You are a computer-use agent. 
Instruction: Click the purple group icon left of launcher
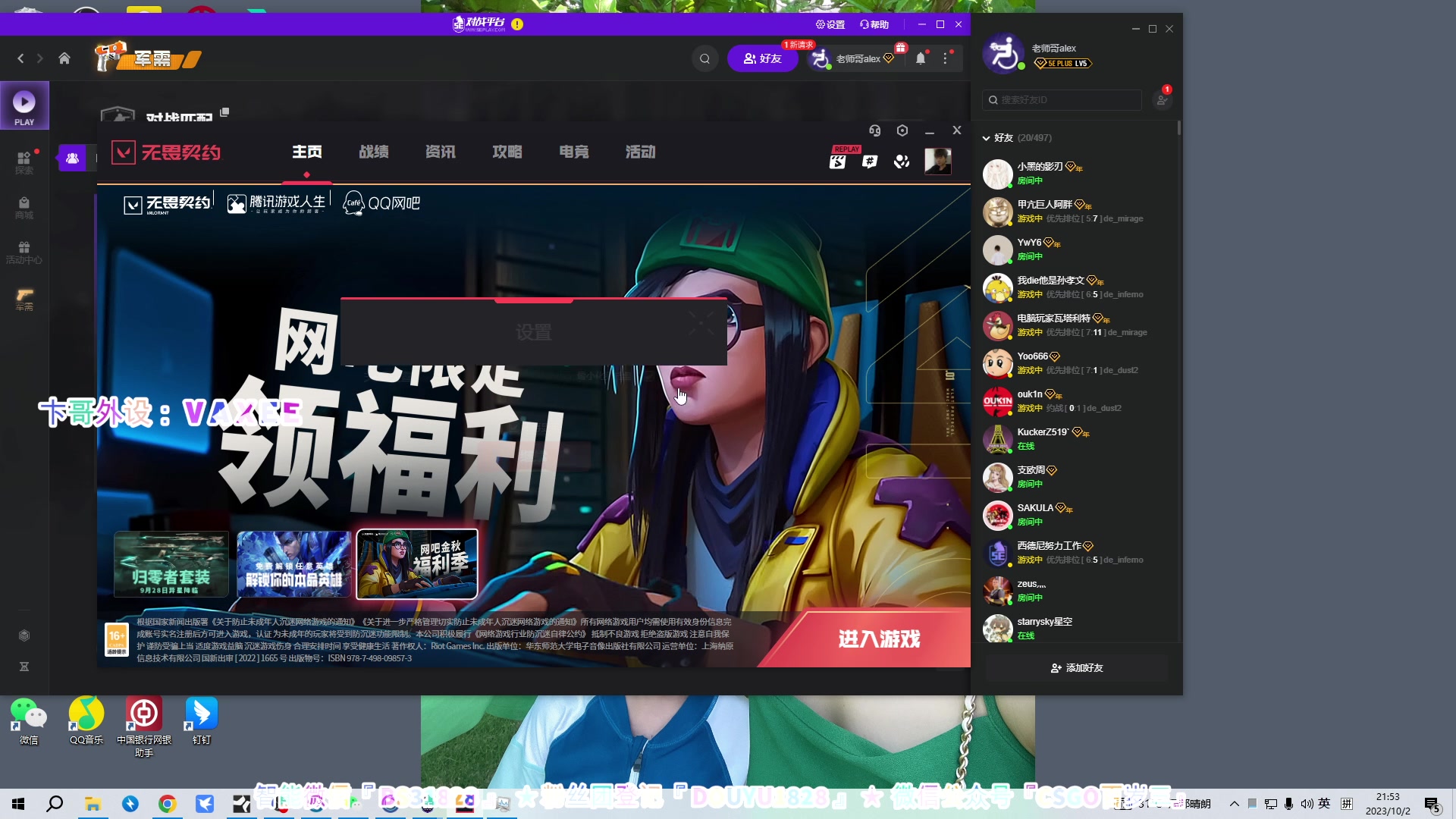click(x=73, y=158)
